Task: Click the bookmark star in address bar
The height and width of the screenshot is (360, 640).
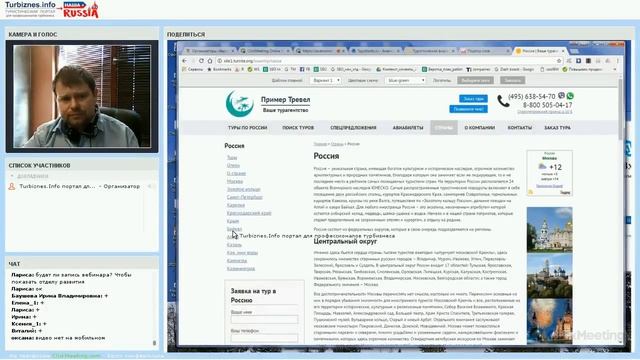Action: click(559, 61)
